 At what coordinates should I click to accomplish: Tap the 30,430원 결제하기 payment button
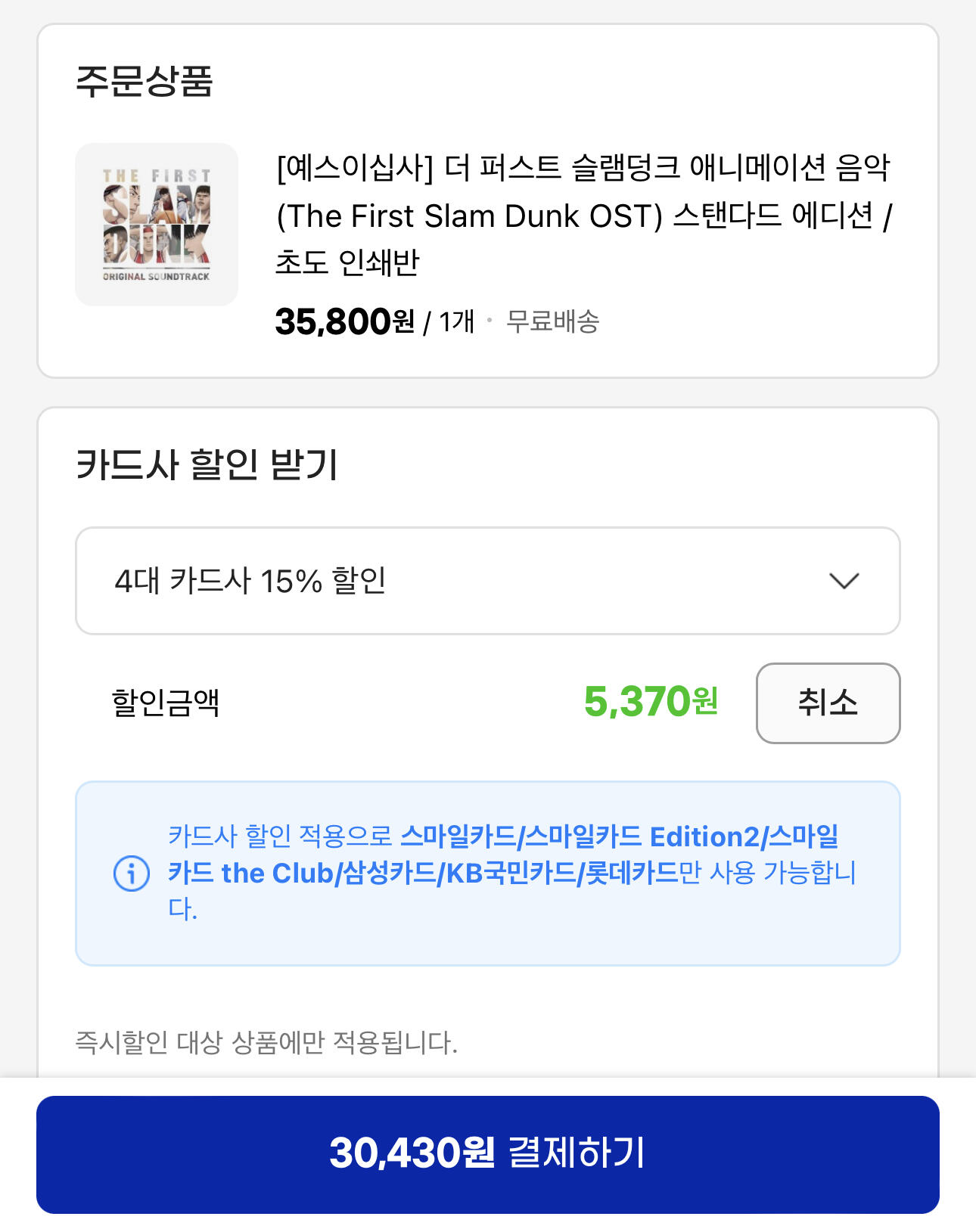coord(488,1154)
